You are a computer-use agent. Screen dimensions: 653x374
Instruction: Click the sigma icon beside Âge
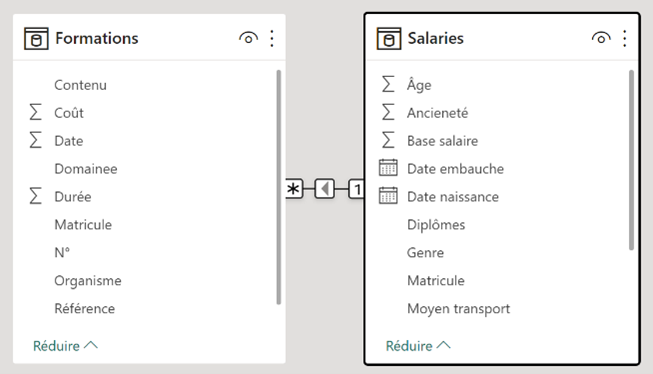pyautogui.click(x=388, y=85)
